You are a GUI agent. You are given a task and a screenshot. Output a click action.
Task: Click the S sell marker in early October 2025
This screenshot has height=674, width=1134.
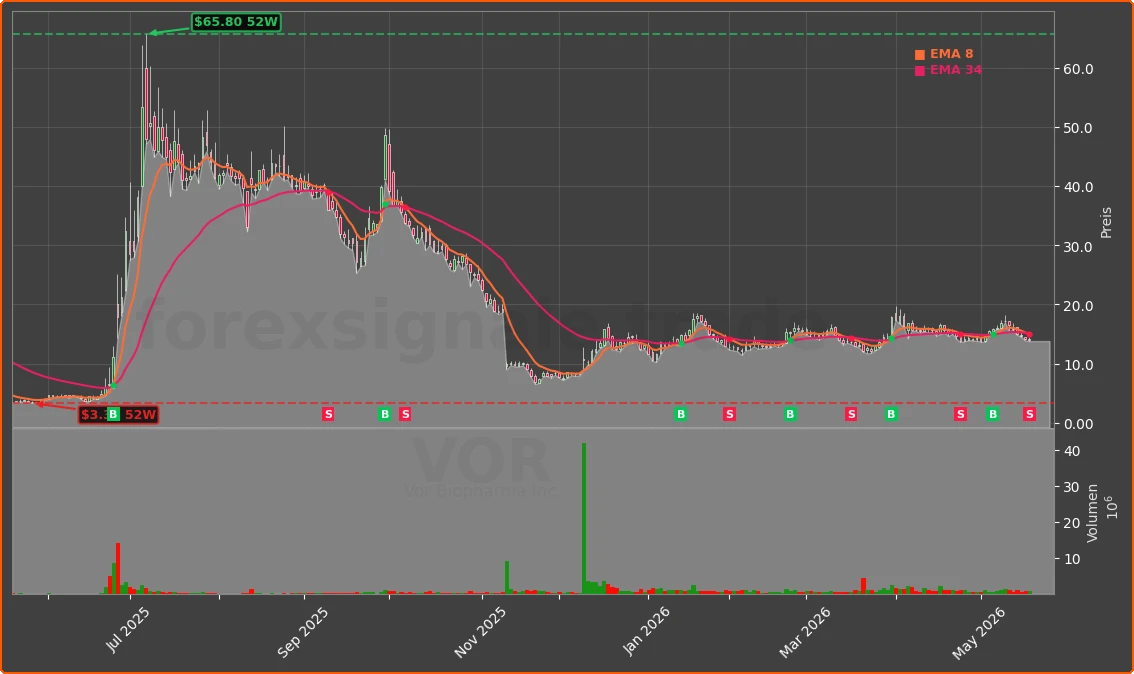405,414
